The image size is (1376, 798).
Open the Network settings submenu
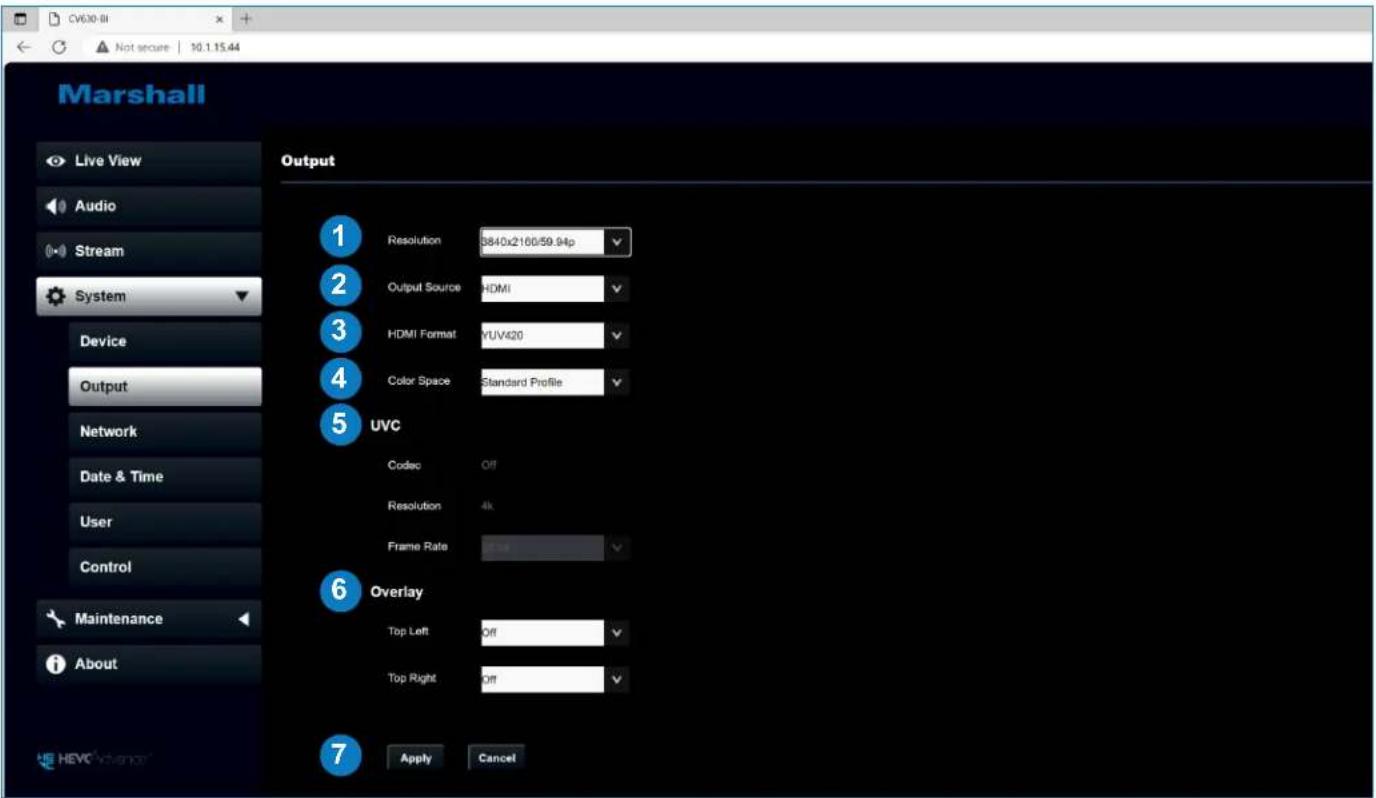coord(164,431)
